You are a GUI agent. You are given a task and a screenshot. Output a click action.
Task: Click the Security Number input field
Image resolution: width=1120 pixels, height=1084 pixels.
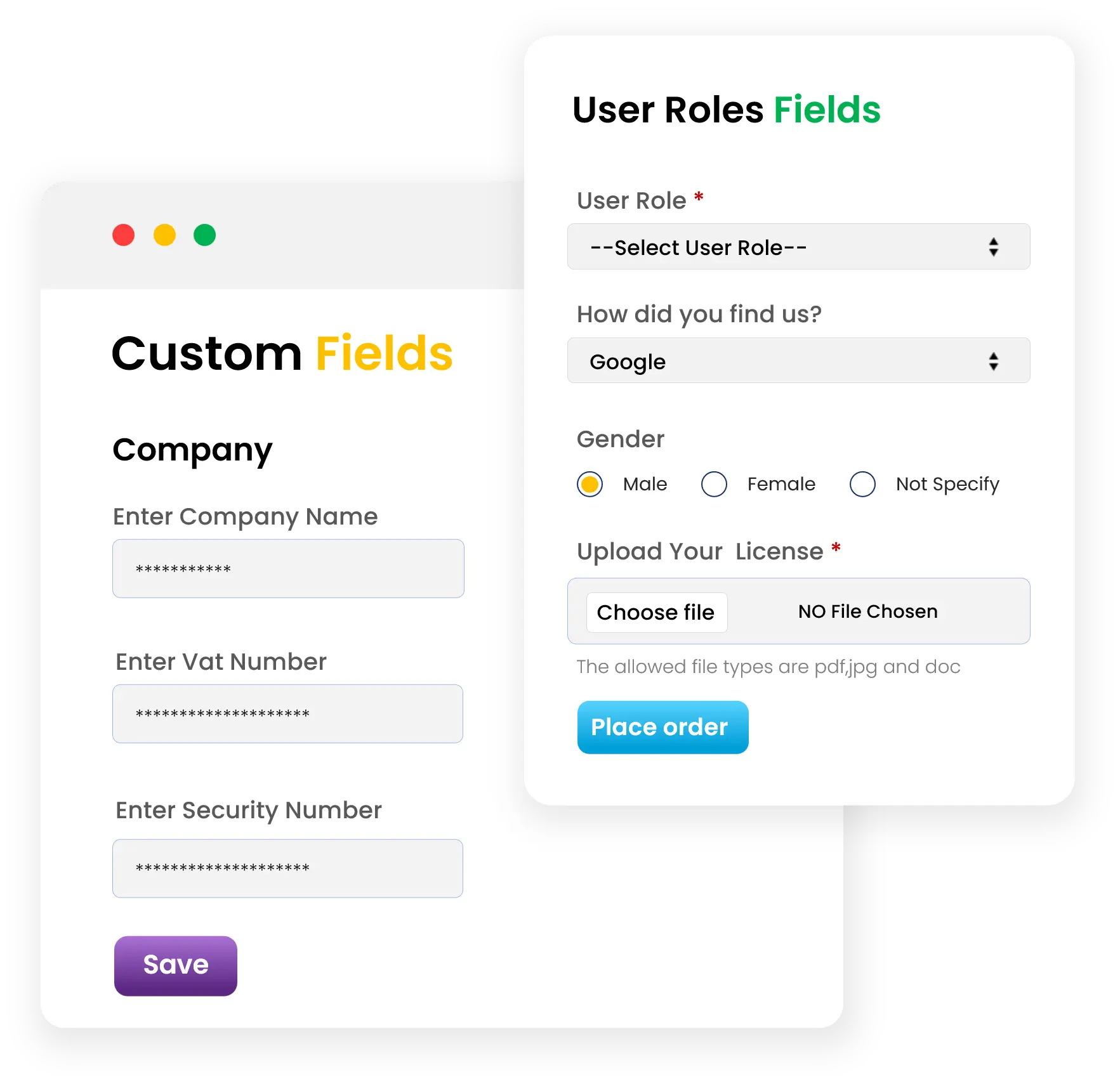287,868
